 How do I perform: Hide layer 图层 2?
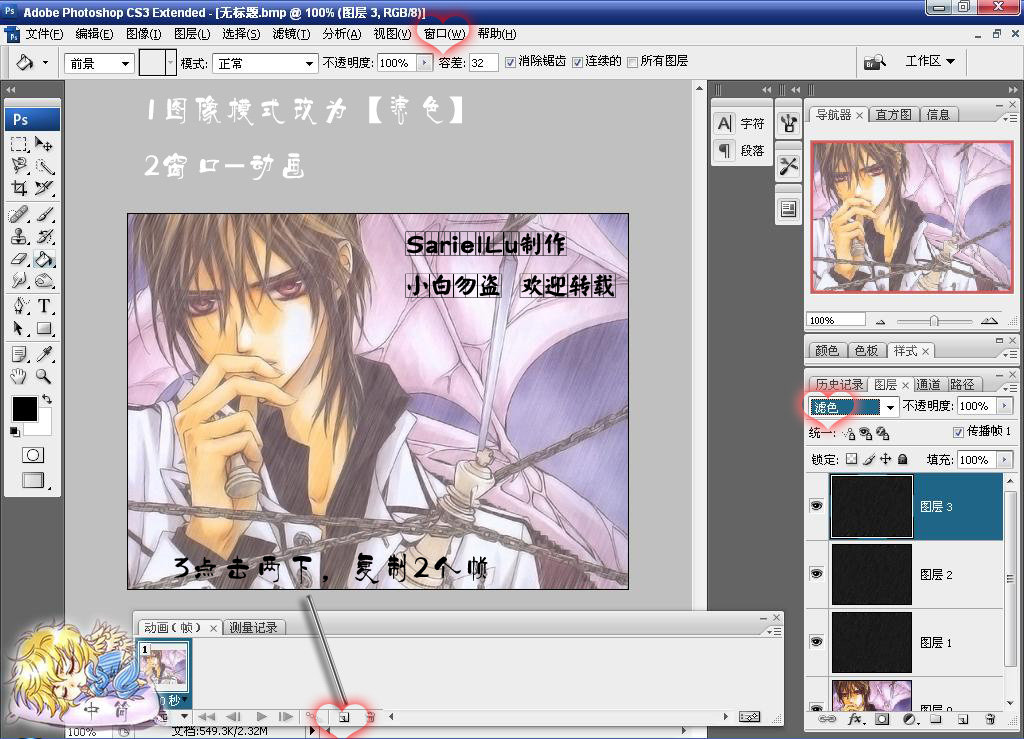[816, 574]
